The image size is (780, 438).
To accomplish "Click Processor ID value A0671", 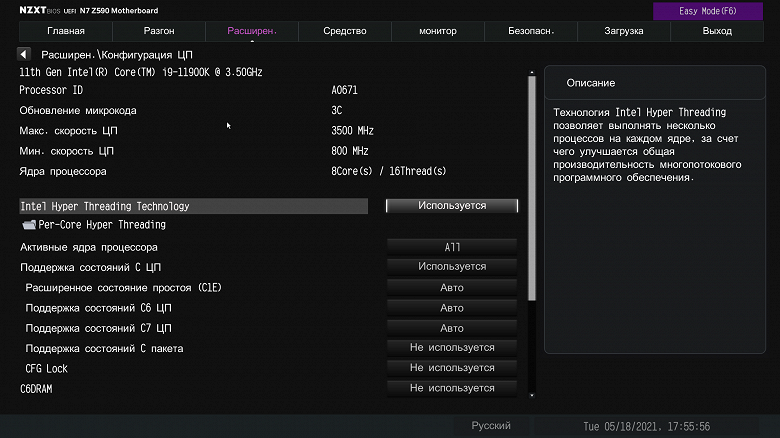I will click(344, 90).
